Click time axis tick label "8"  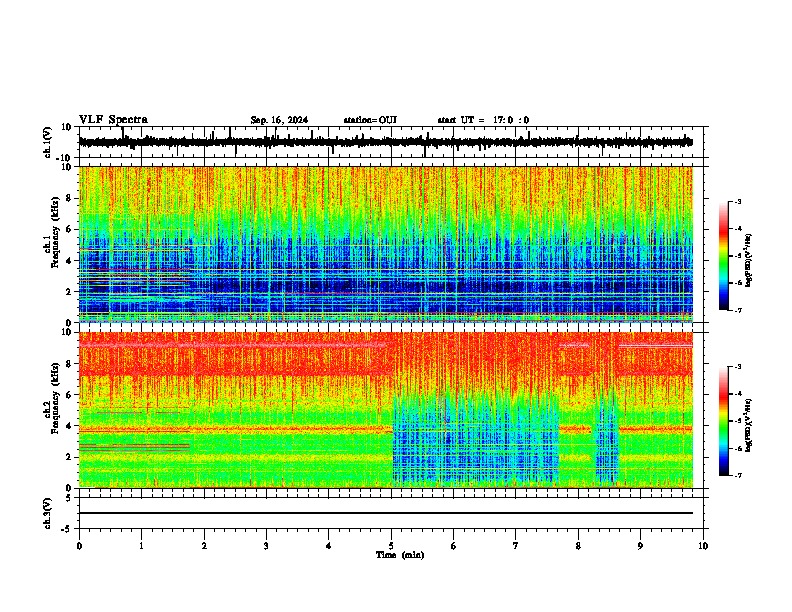pos(578,546)
